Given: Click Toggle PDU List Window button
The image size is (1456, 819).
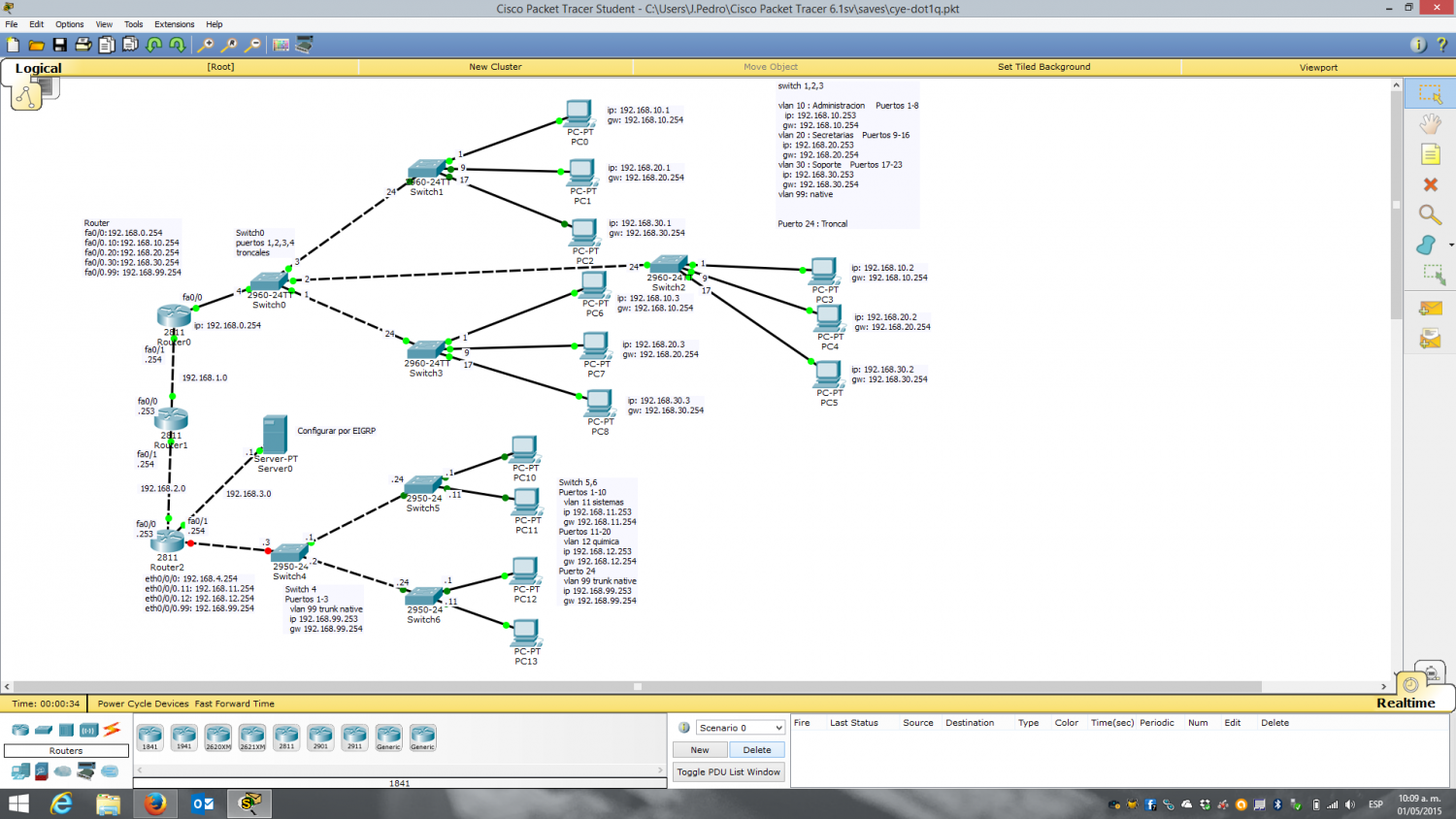Looking at the screenshot, I should coord(729,772).
